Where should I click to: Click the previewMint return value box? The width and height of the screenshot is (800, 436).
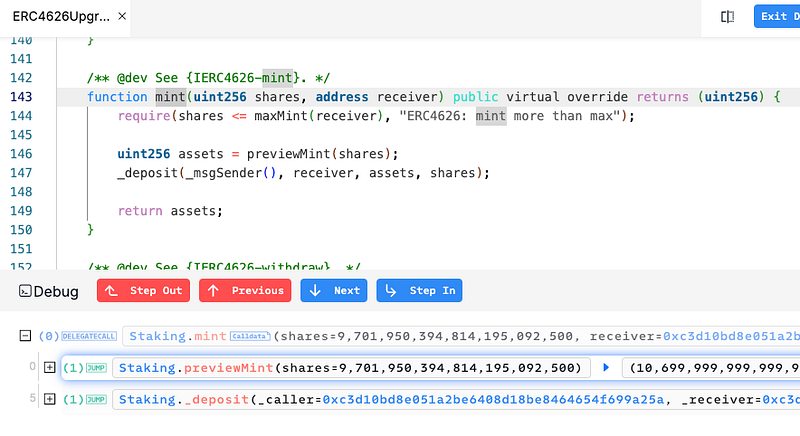pyautogui.click(x=710, y=368)
